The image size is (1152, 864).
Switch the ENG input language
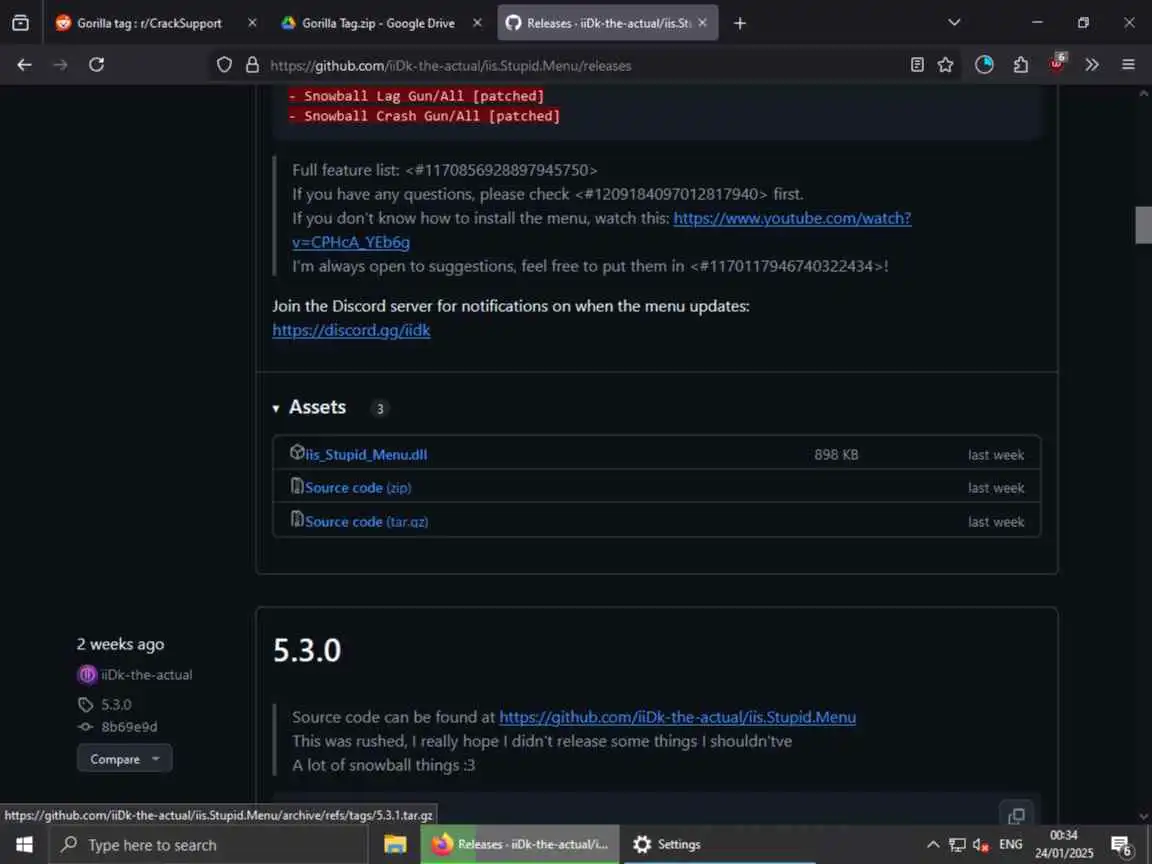point(1010,844)
